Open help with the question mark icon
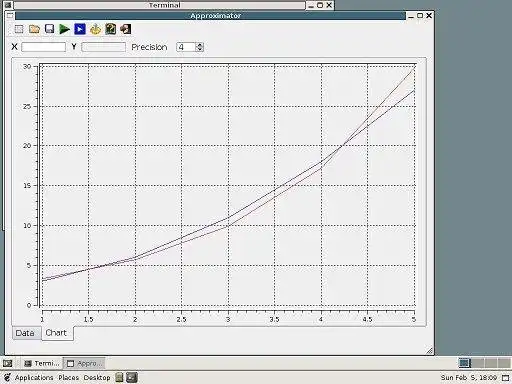The height and width of the screenshot is (384, 512). (x=111, y=29)
